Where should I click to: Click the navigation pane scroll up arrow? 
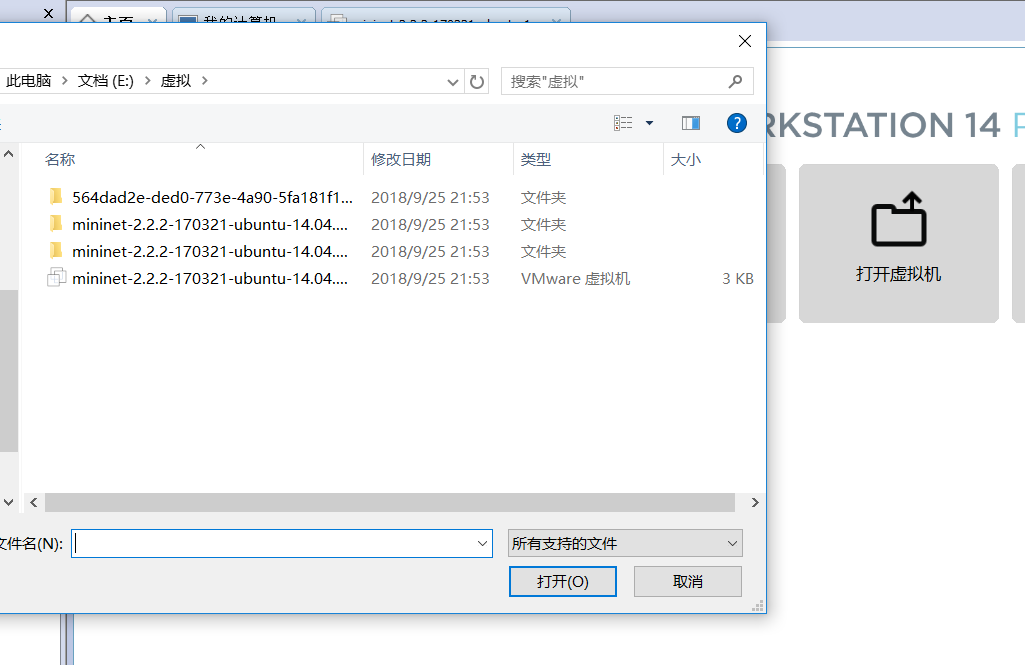click(8, 154)
